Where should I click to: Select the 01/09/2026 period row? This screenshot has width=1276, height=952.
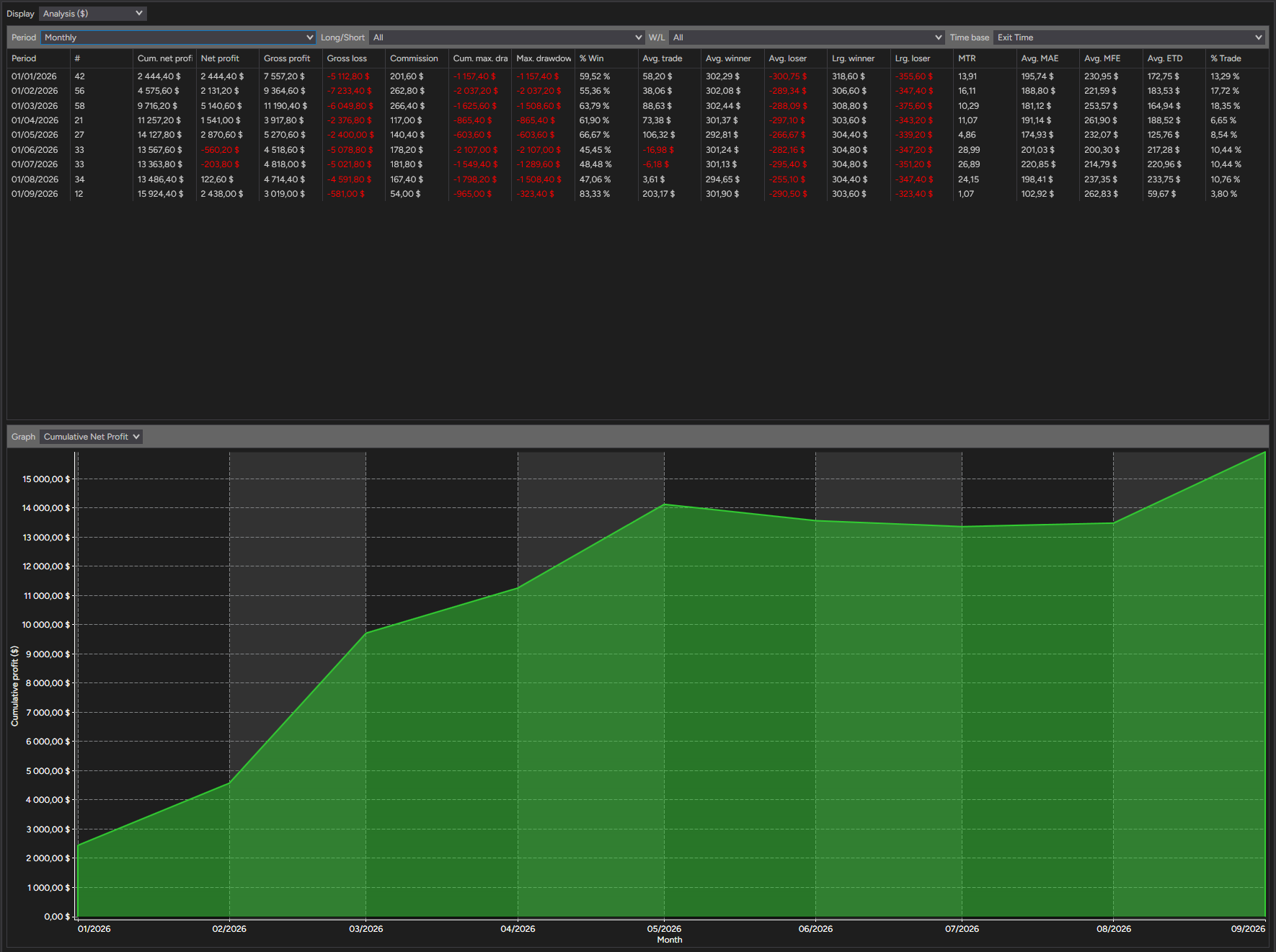pyautogui.click(x=637, y=194)
